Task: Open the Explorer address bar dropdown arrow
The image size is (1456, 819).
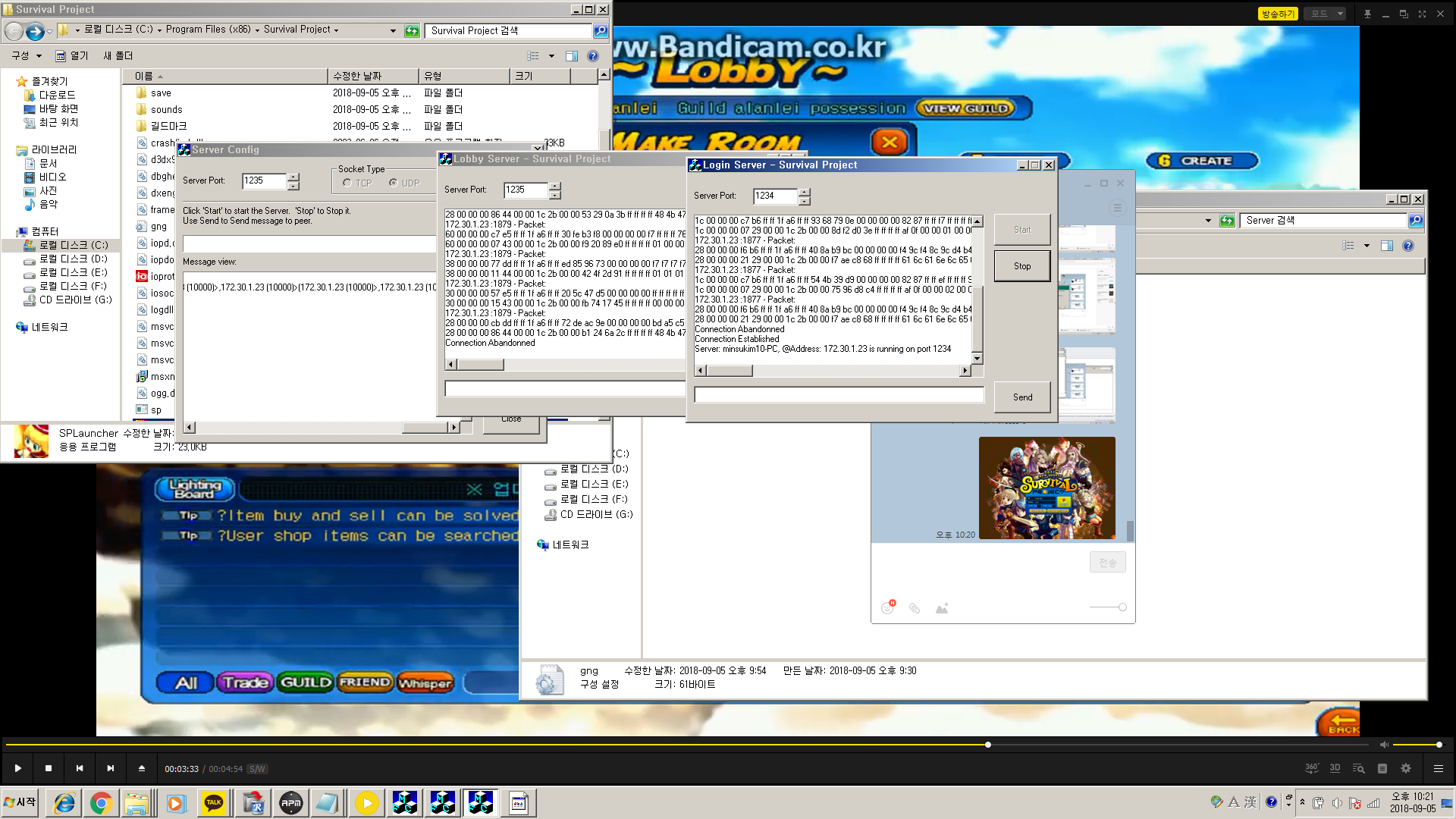Action: [393, 30]
